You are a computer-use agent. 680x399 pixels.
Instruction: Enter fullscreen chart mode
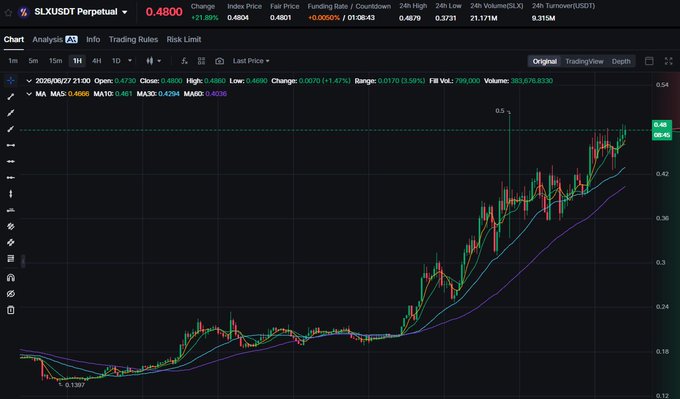tap(669, 61)
